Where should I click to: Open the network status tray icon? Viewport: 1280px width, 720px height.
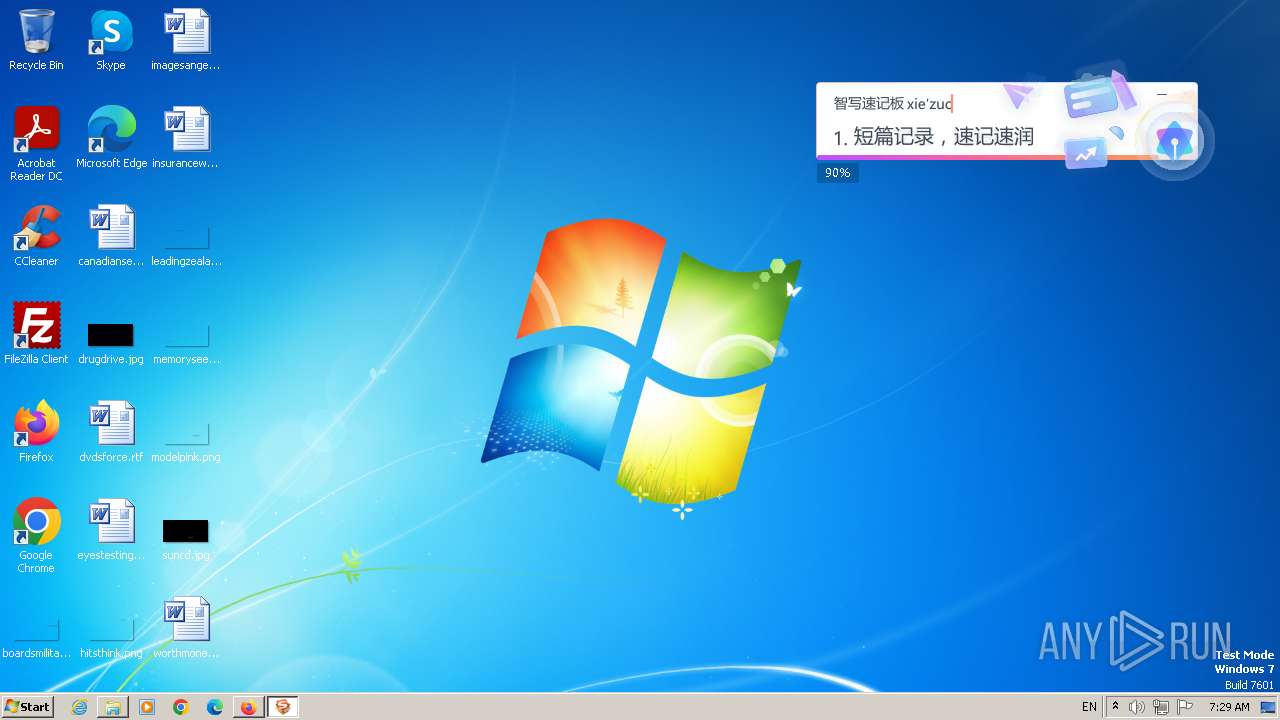click(x=1161, y=707)
